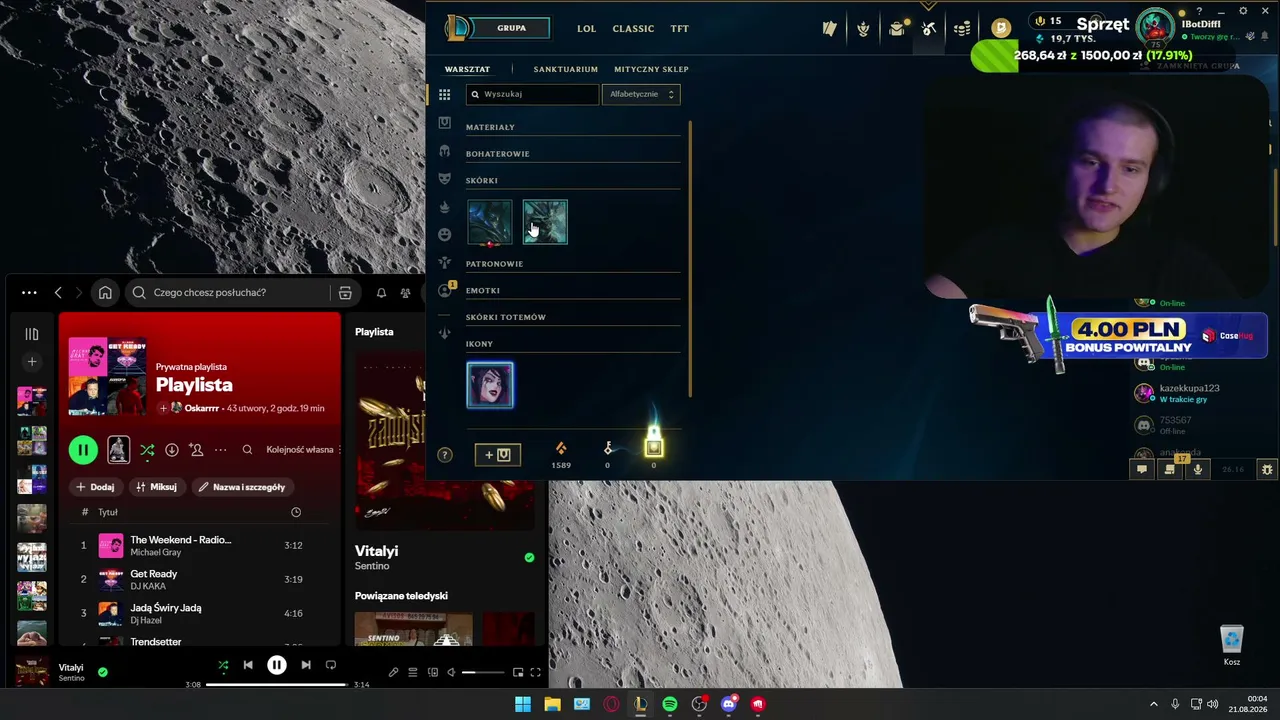Switch to TFT tab
This screenshot has height=720, width=1280.
point(680,29)
